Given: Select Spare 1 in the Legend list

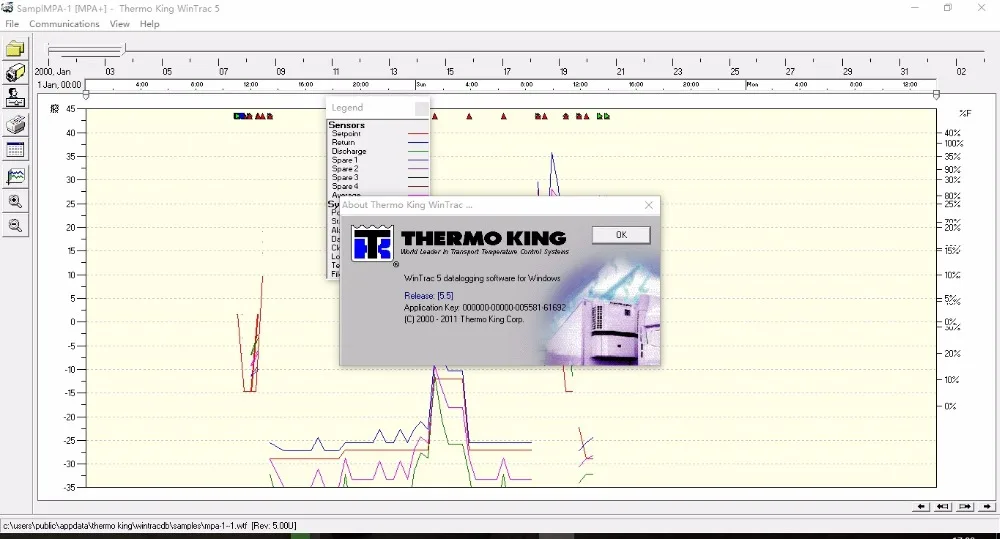Looking at the screenshot, I should point(345,160).
